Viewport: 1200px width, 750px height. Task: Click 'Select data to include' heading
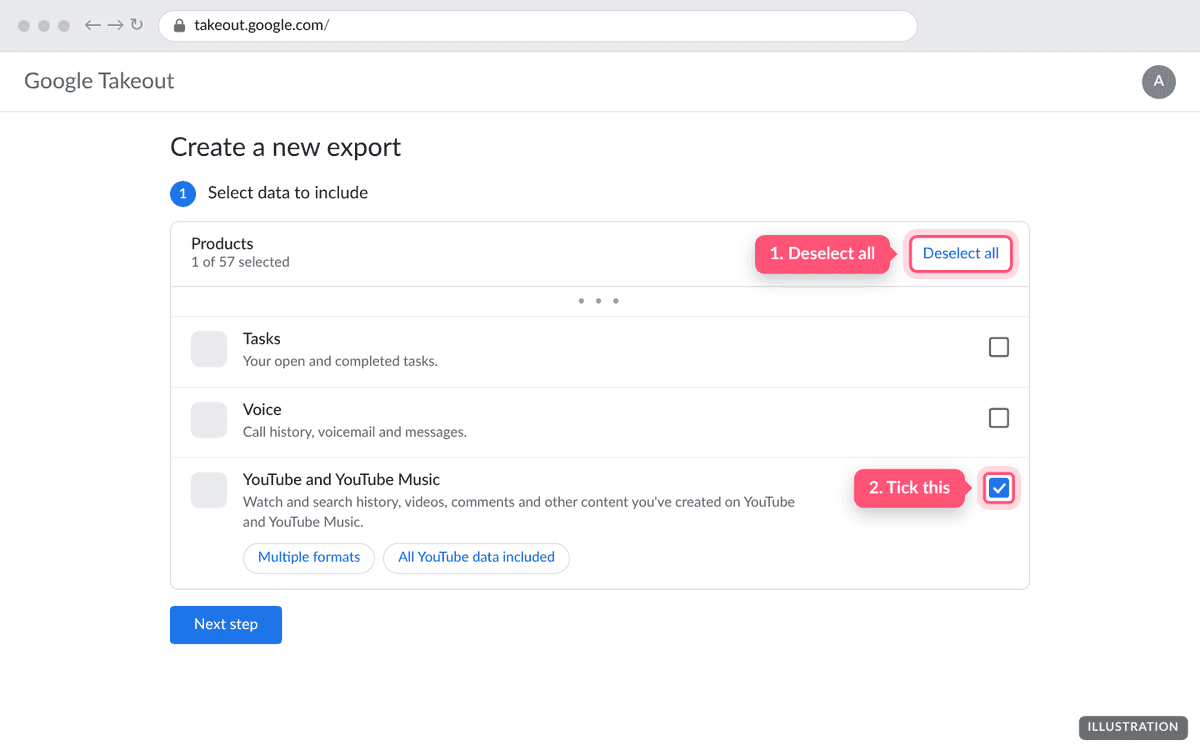click(x=288, y=193)
